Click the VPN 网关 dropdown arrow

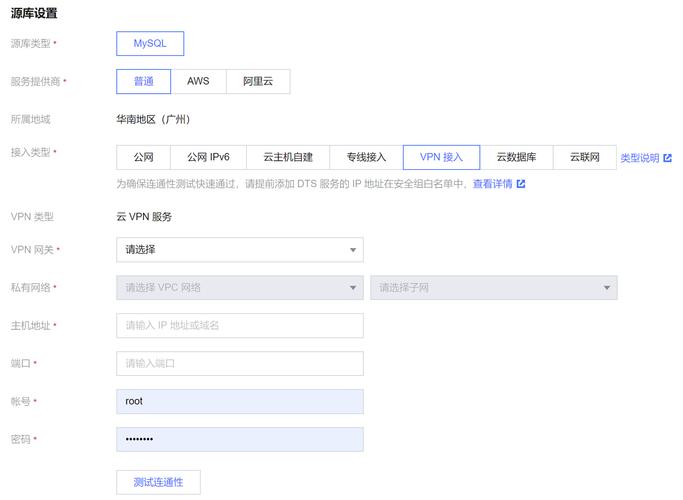(x=353, y=250)
